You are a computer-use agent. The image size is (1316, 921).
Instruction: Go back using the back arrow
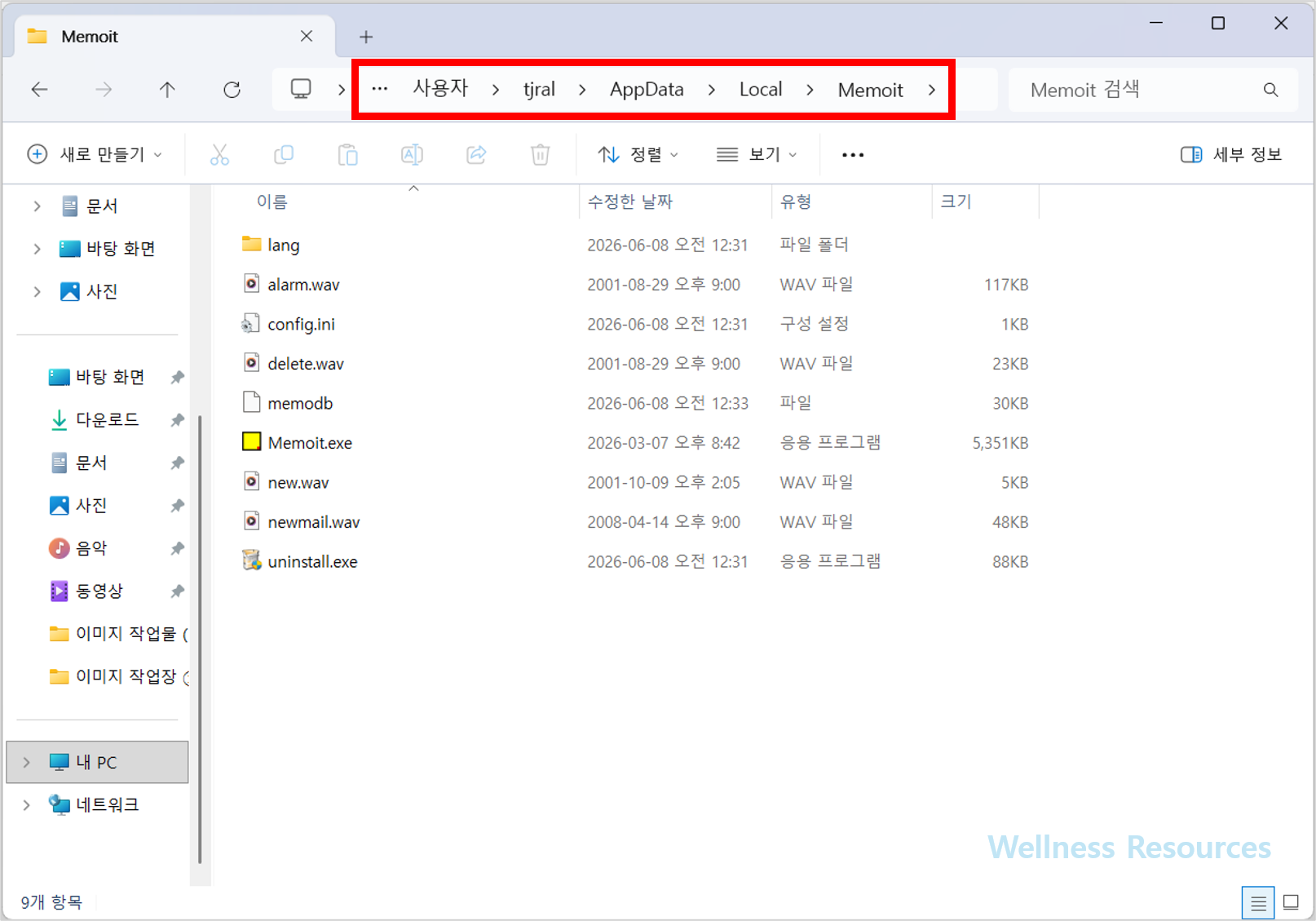coord(39,90)
